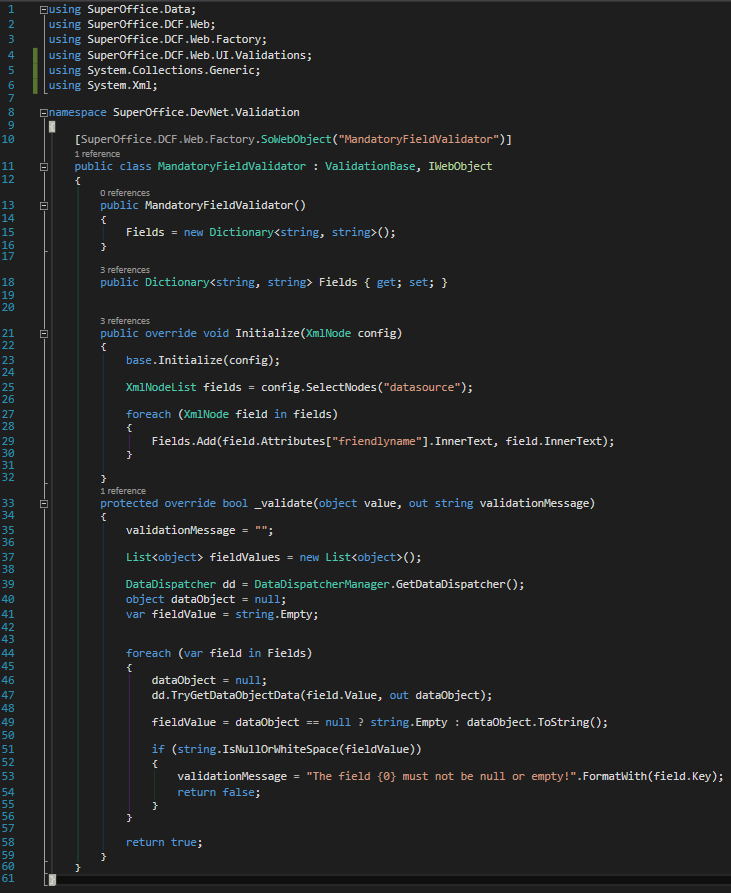Click the 'get;' accessor of Fields property
731x893 pixels.
389,282
